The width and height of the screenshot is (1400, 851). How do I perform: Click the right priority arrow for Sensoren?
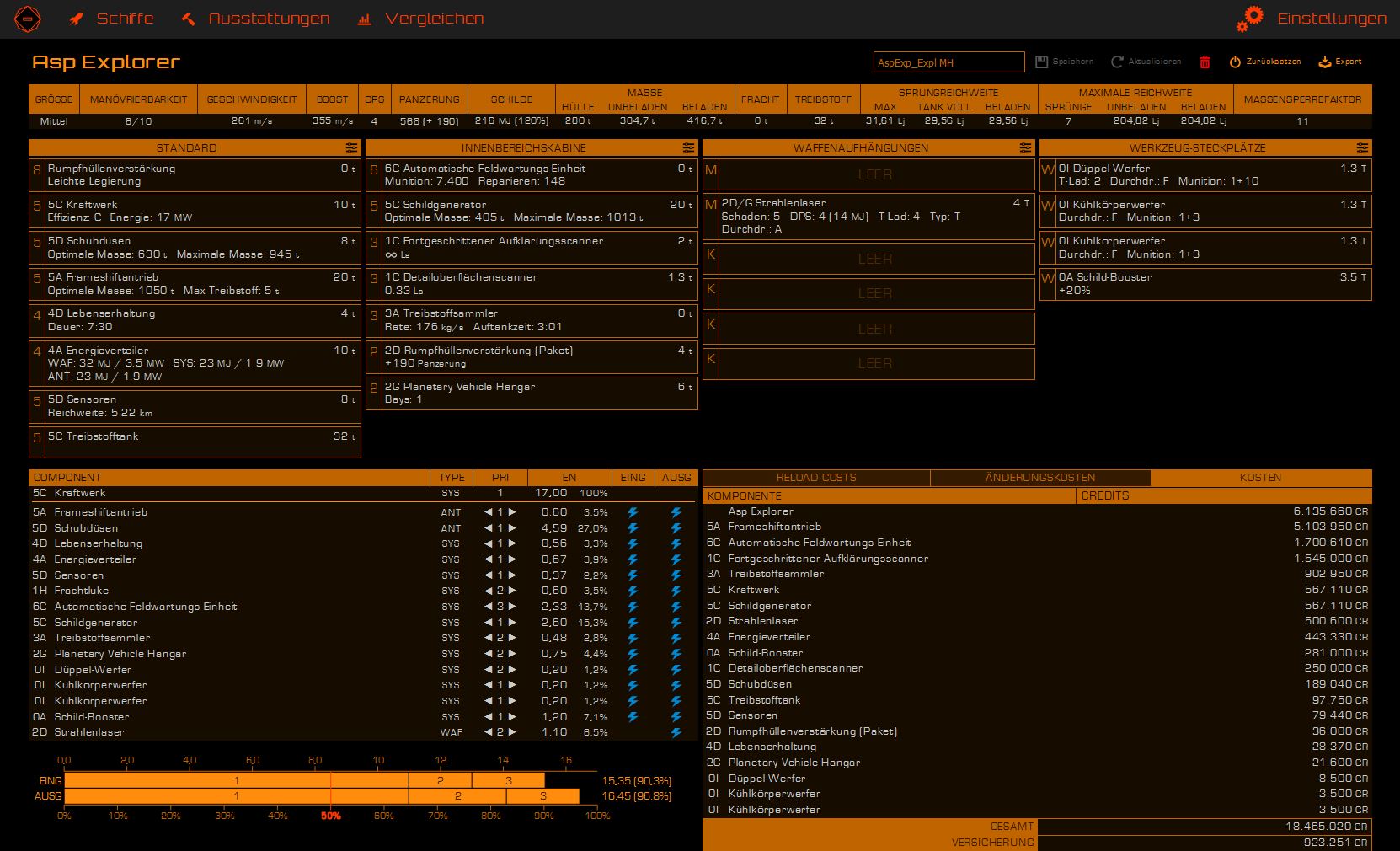click(x=512, y=575)
